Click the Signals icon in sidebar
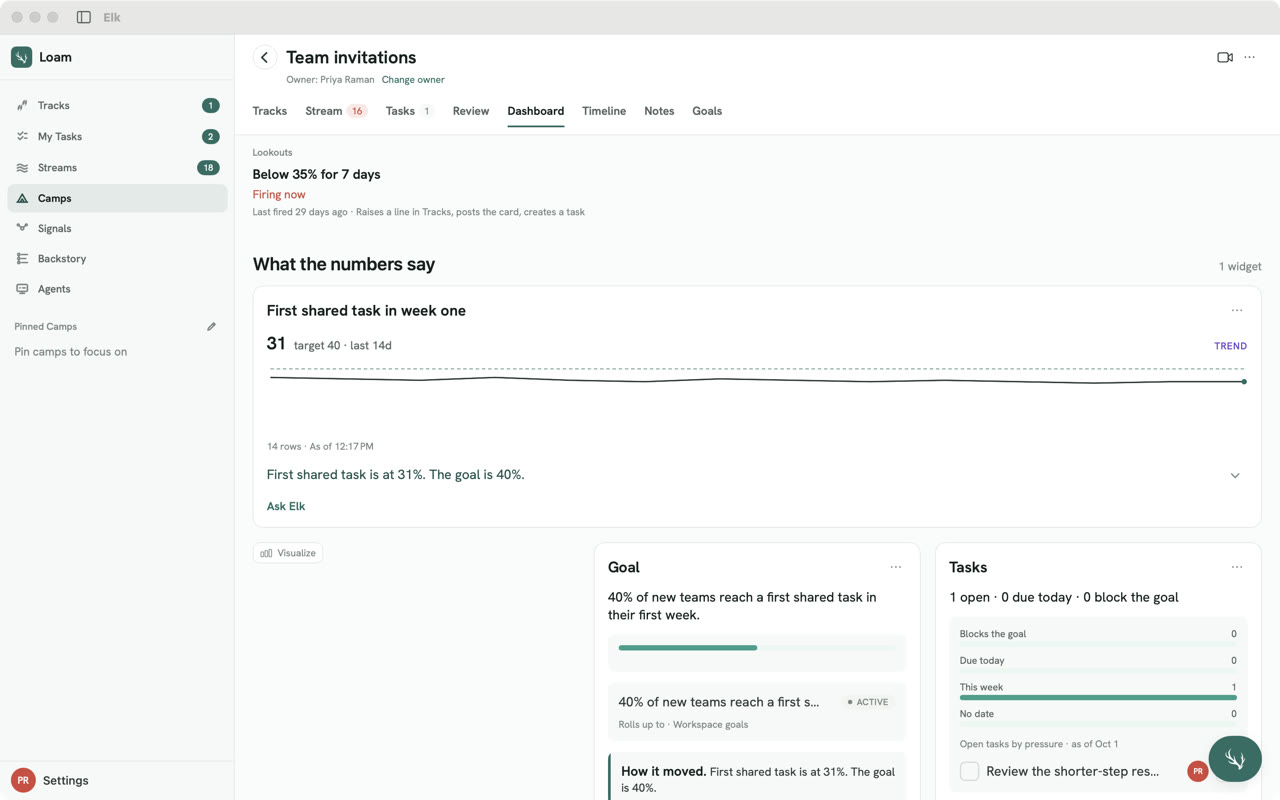The image size is (1280, 800). 22,228
